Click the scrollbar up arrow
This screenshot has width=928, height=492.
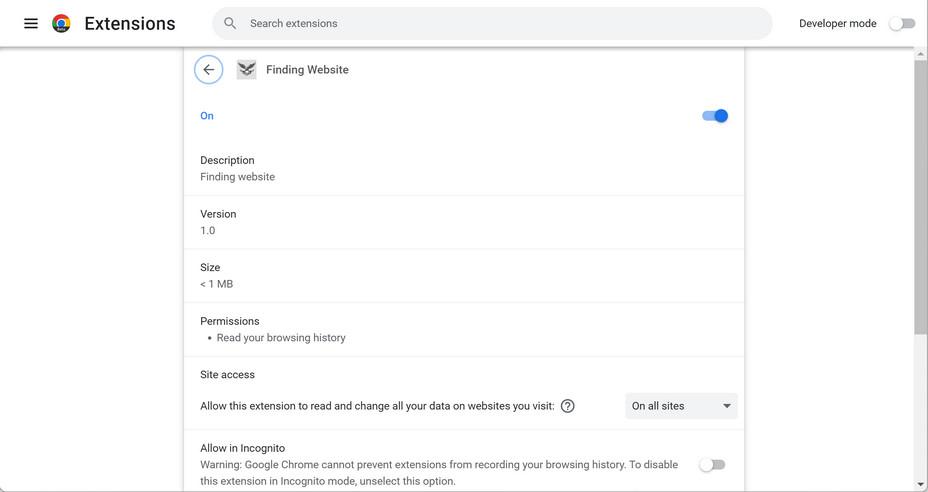tap(920, 54)
